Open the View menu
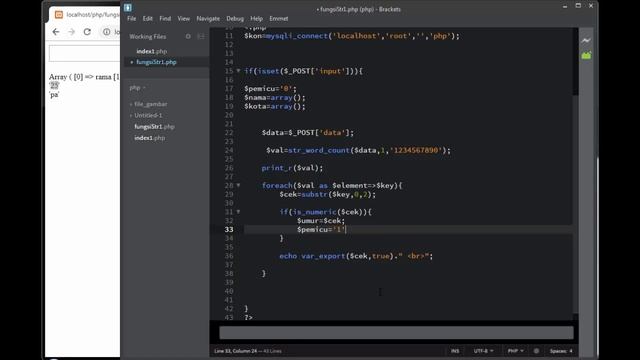 pos(184,19)
